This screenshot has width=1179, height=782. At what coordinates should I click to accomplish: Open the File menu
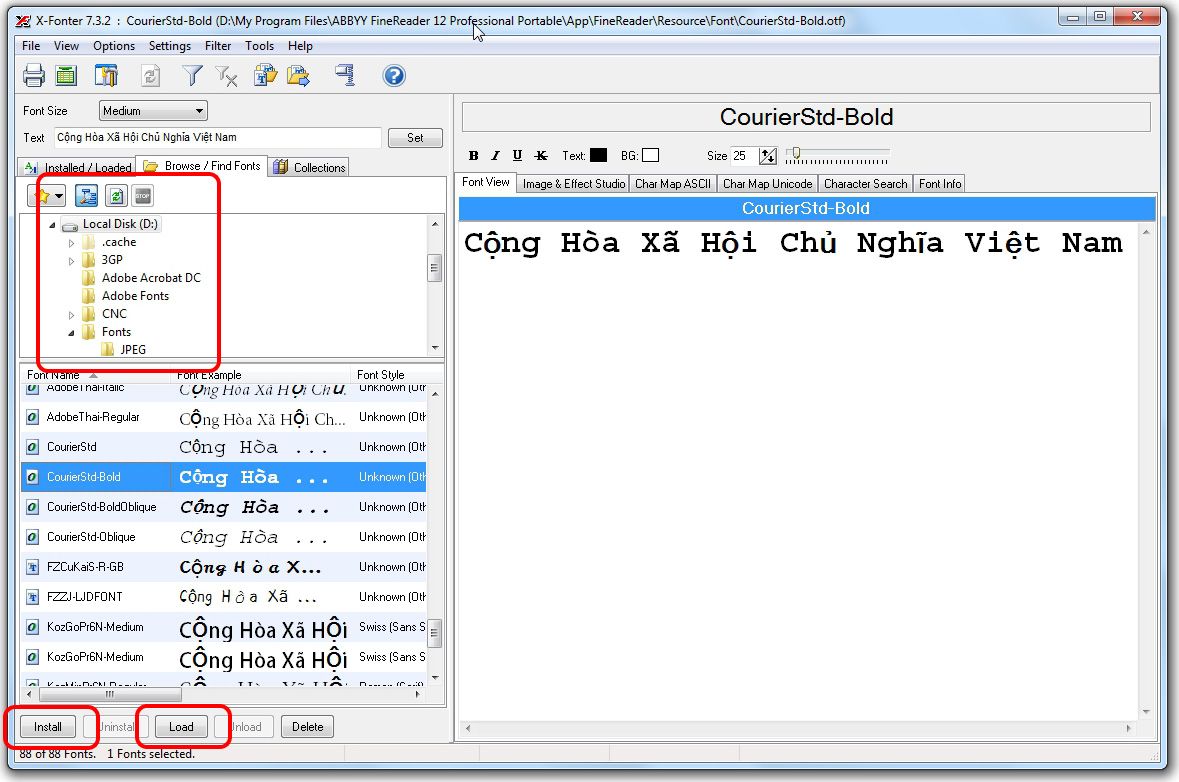(31, 46)
